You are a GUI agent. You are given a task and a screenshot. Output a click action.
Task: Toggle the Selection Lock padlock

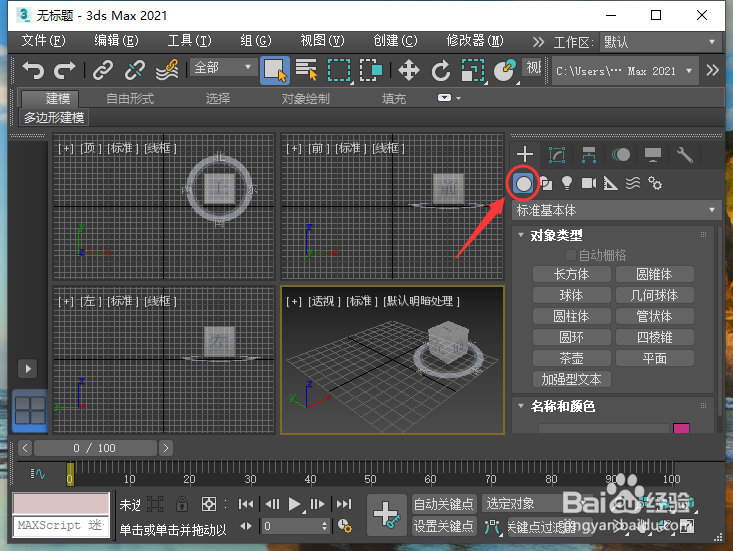(181, 504)
